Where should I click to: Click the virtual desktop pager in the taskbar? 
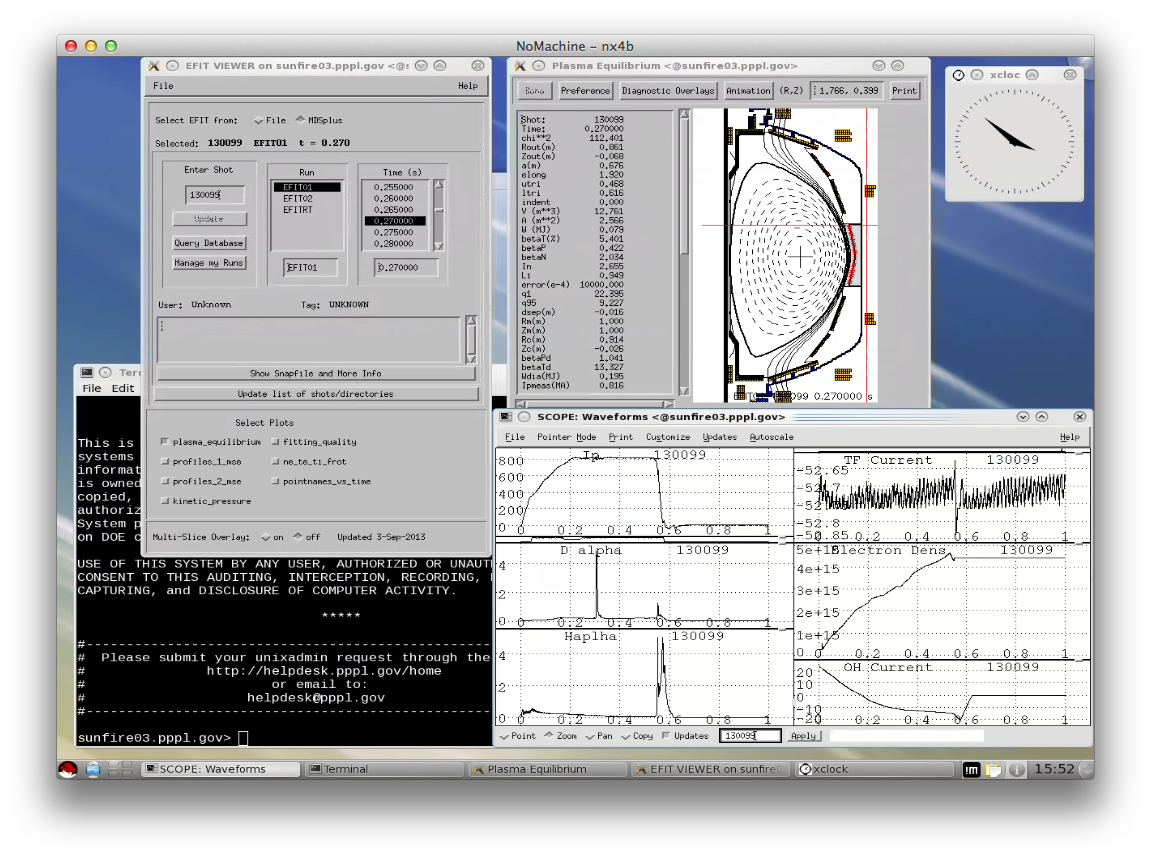(120, 769)
